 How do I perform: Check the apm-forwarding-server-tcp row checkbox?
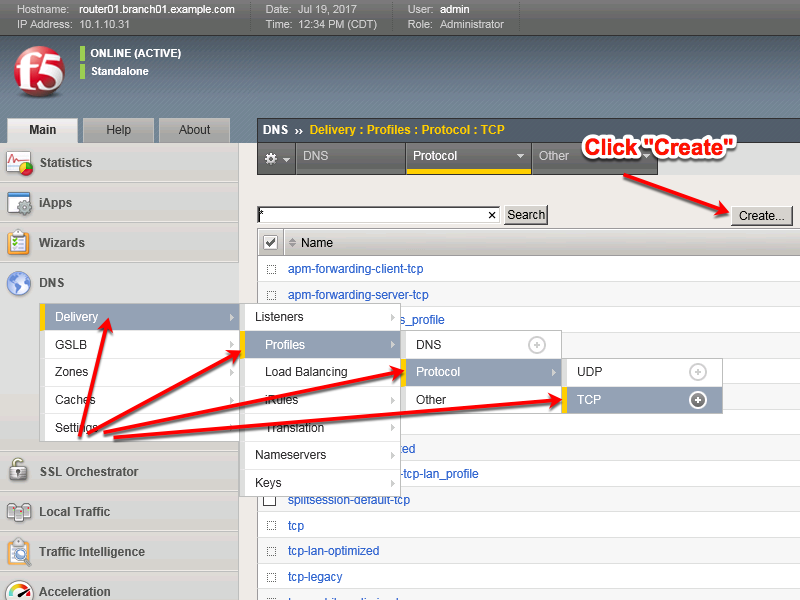(271, 295)
